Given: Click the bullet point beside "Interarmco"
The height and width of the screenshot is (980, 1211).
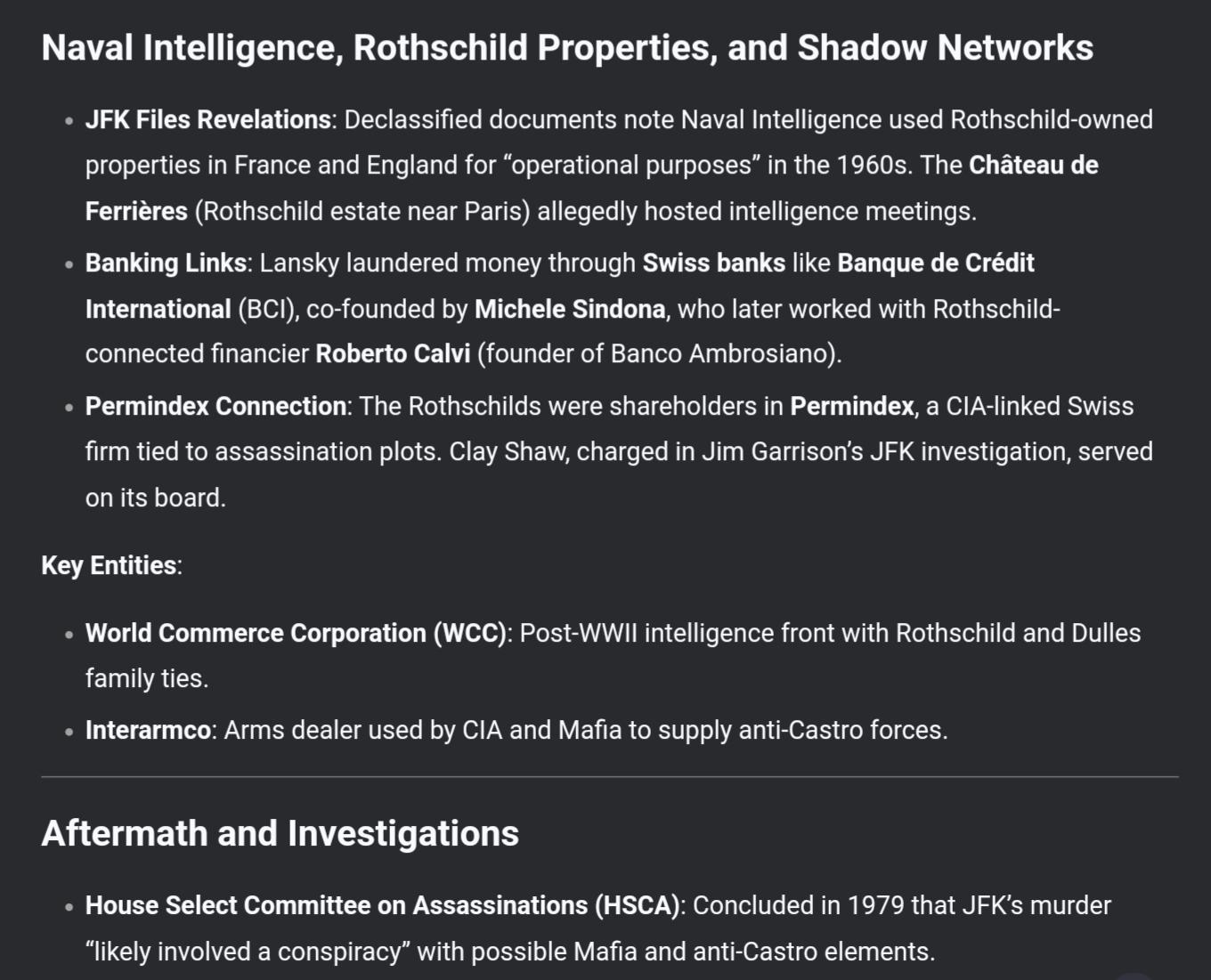Looking at the screenshot, I should point(69,733).
